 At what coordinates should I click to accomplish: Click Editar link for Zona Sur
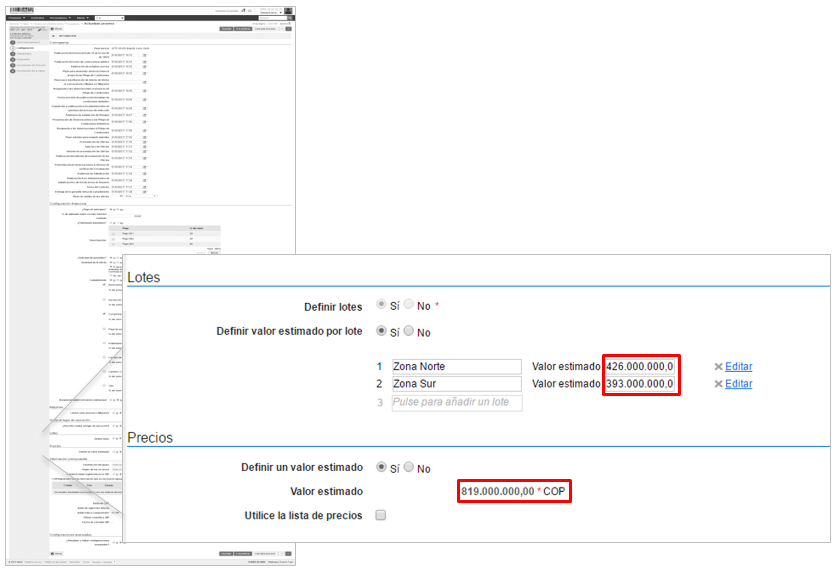click(x=739, y=384)
